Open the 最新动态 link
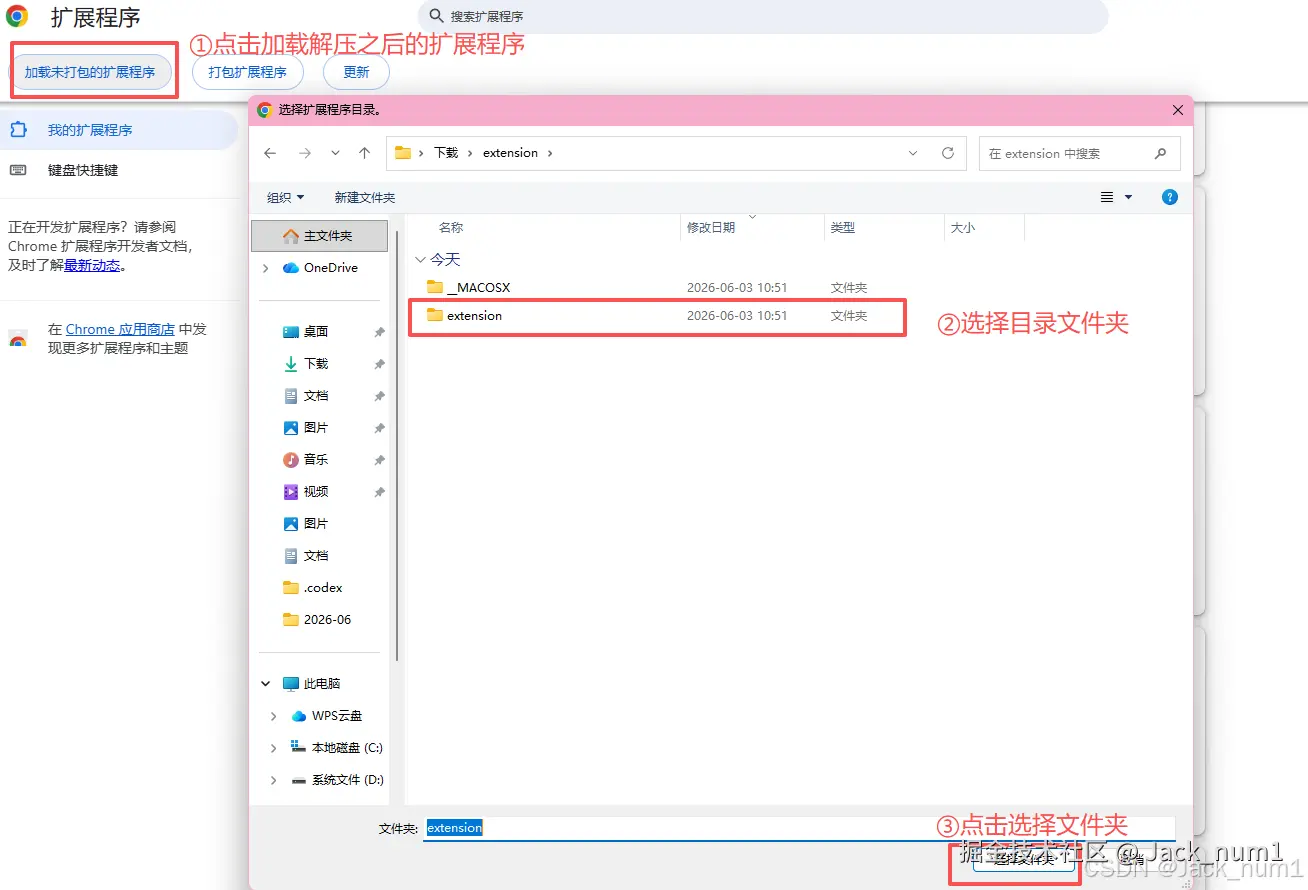The width and height of the screenshot is (1308, 890). pos(92,265)
